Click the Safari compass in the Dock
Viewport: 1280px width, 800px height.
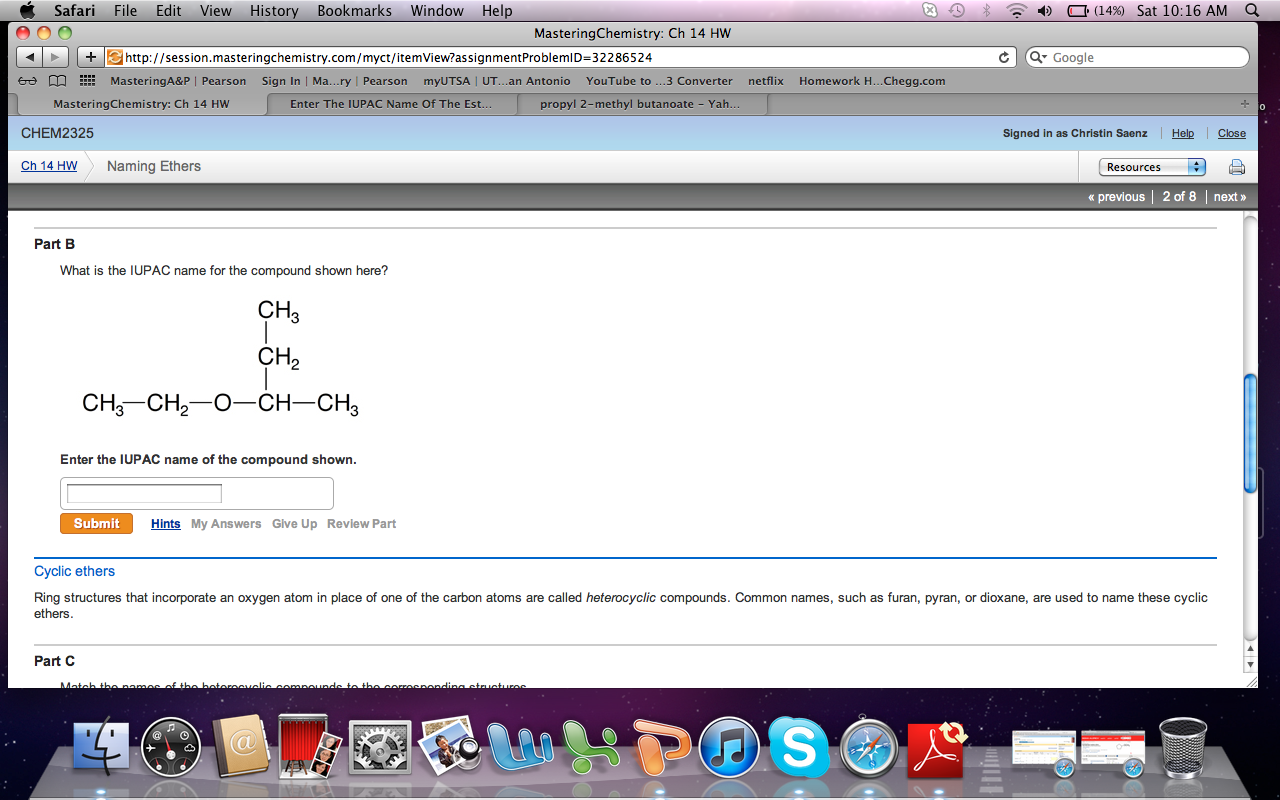(x=869, y=747)
